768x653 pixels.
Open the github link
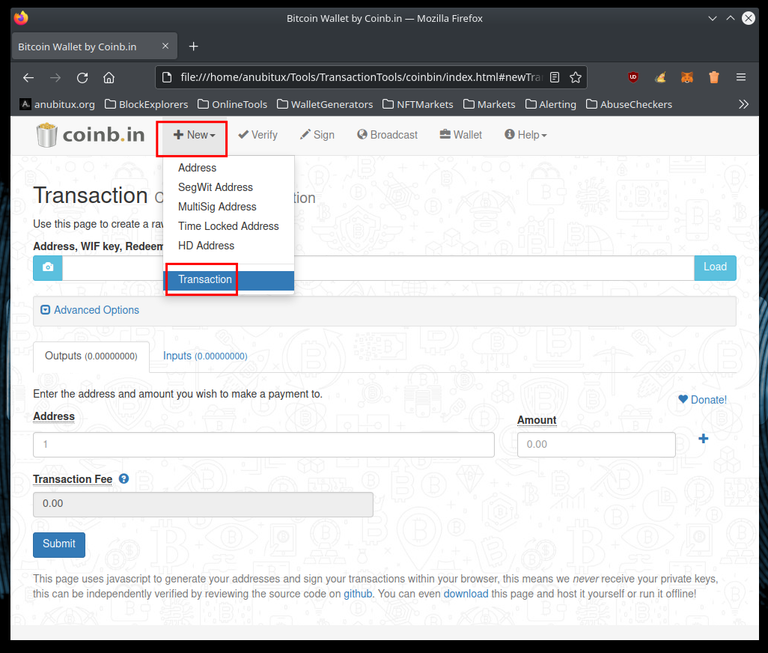click(x=358, y=594)
